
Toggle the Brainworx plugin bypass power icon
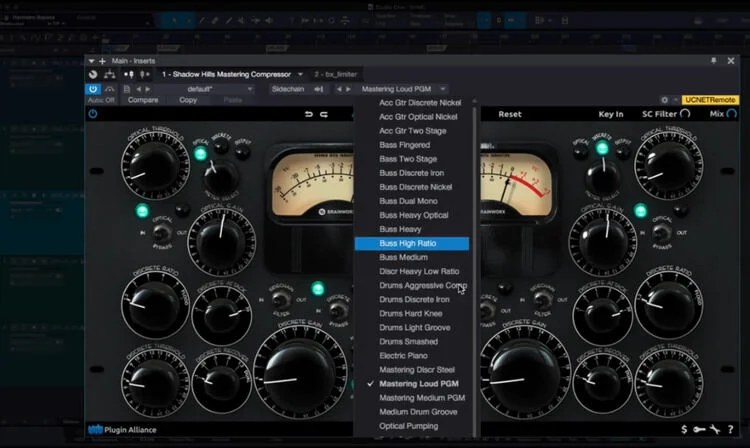point(93,114)
